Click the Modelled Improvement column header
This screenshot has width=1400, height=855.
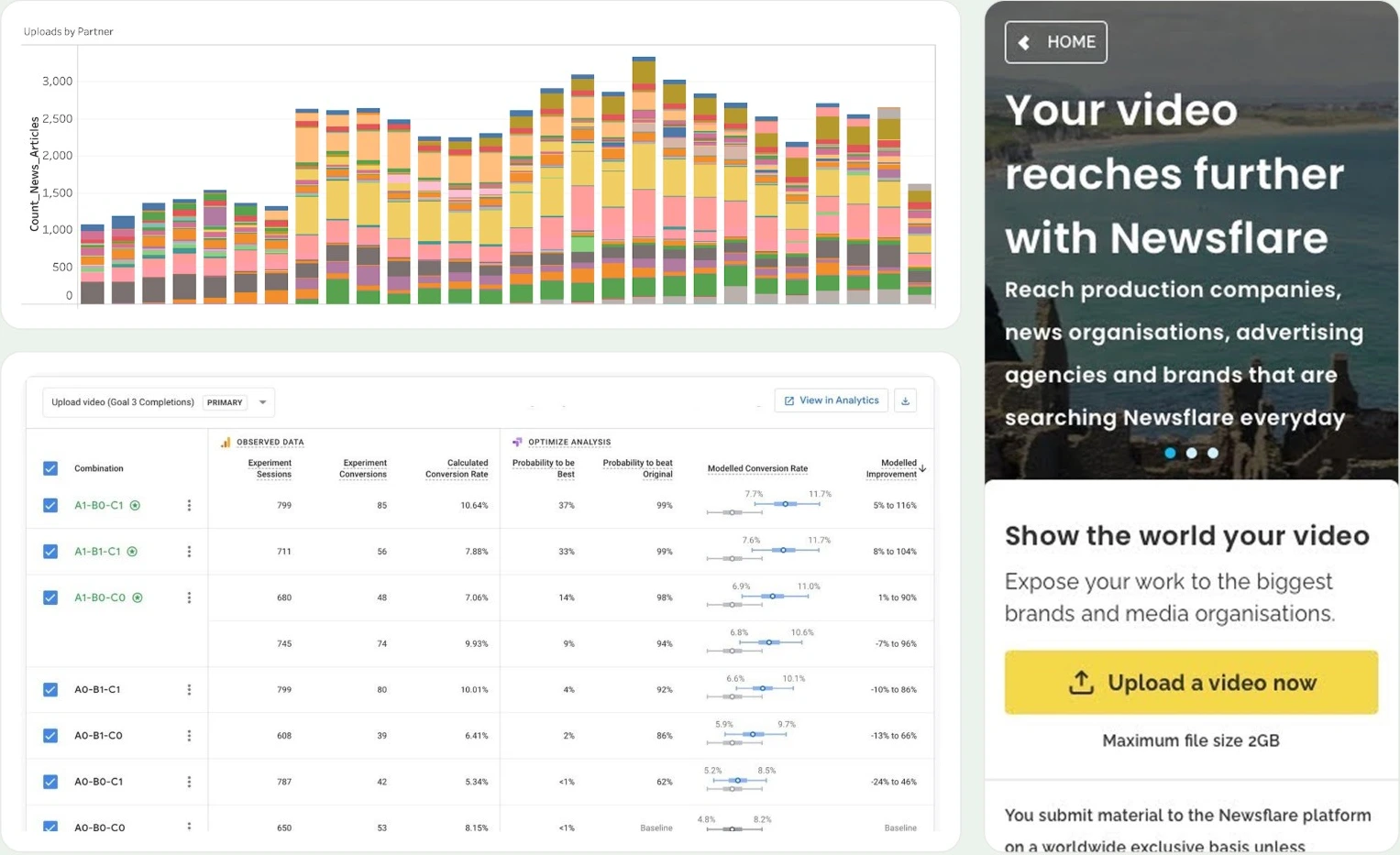click(891, 468)
